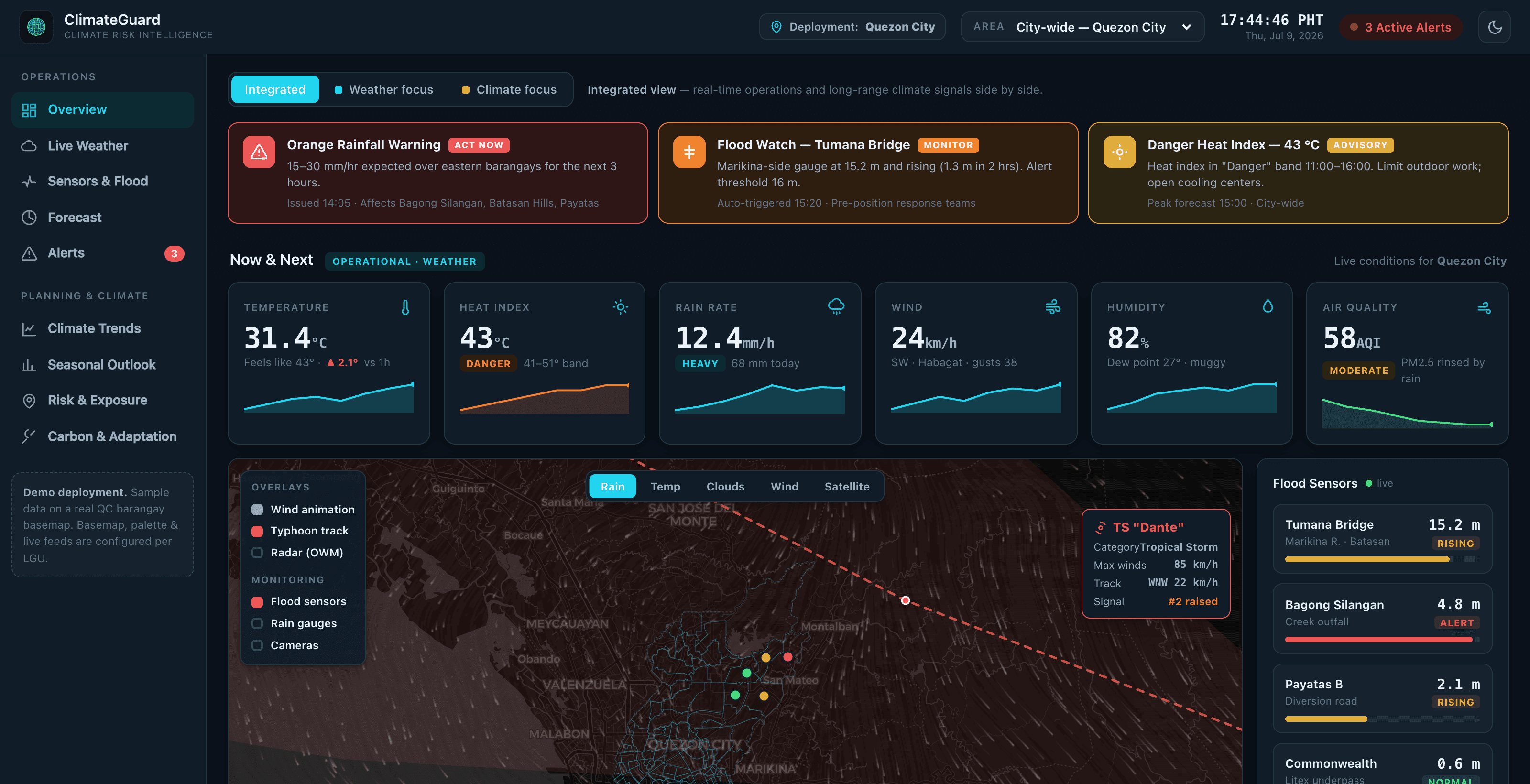Screen dimensions: 1530x784
Task: Click Tumana Bridge level progress bar
Action: coord(1382,559)
